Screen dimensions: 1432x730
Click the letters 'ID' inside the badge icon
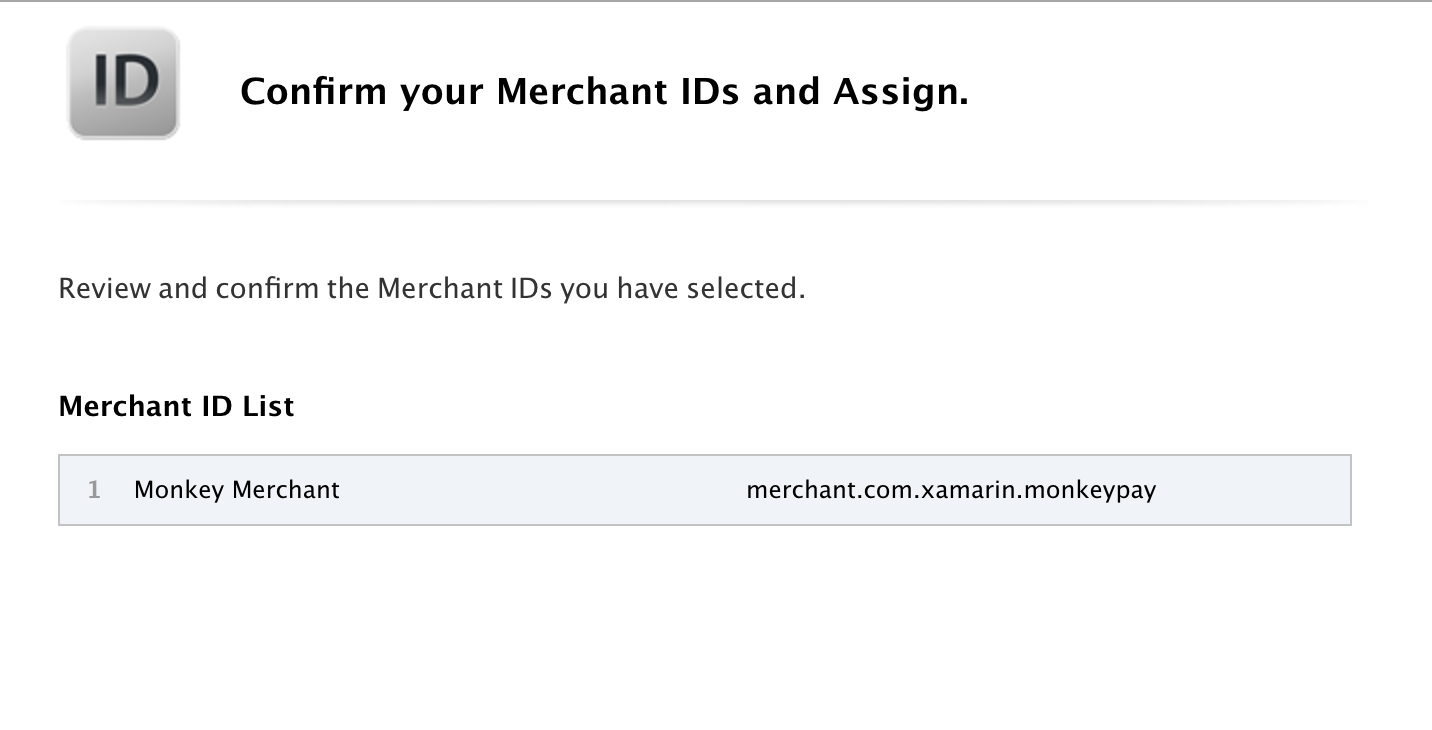(125, 81)
